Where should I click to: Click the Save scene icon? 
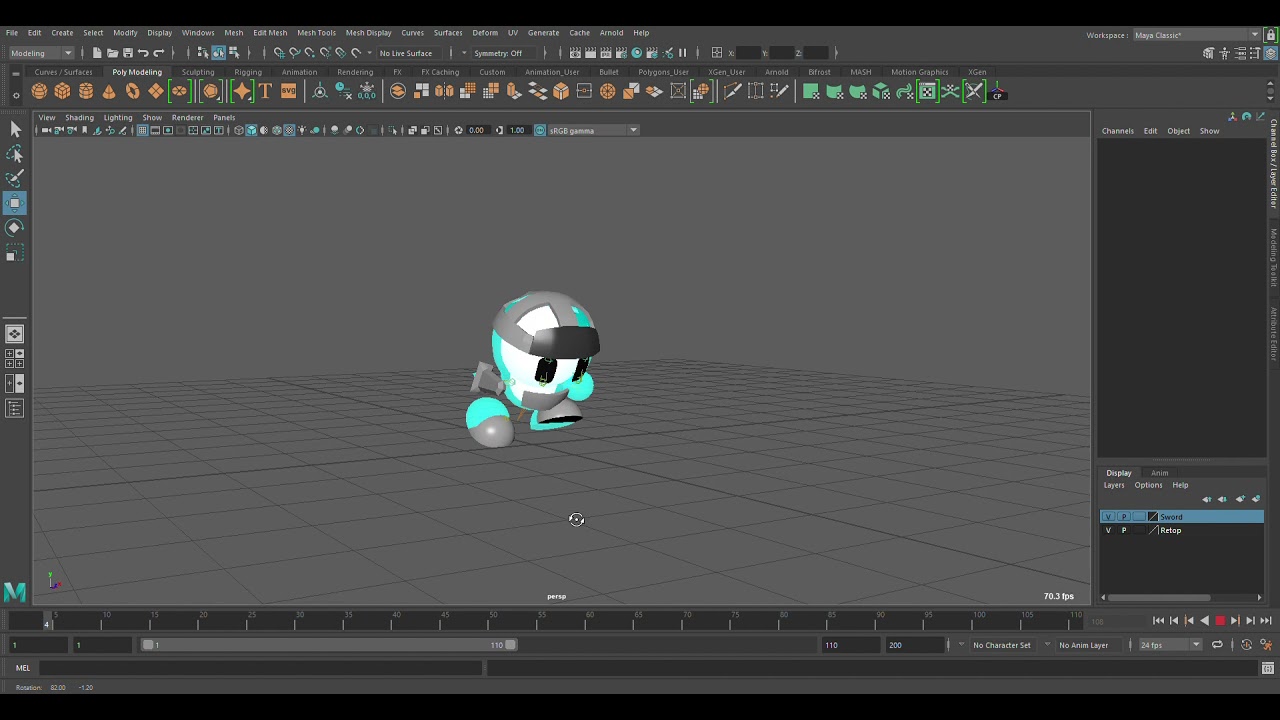tap(128, 53)
